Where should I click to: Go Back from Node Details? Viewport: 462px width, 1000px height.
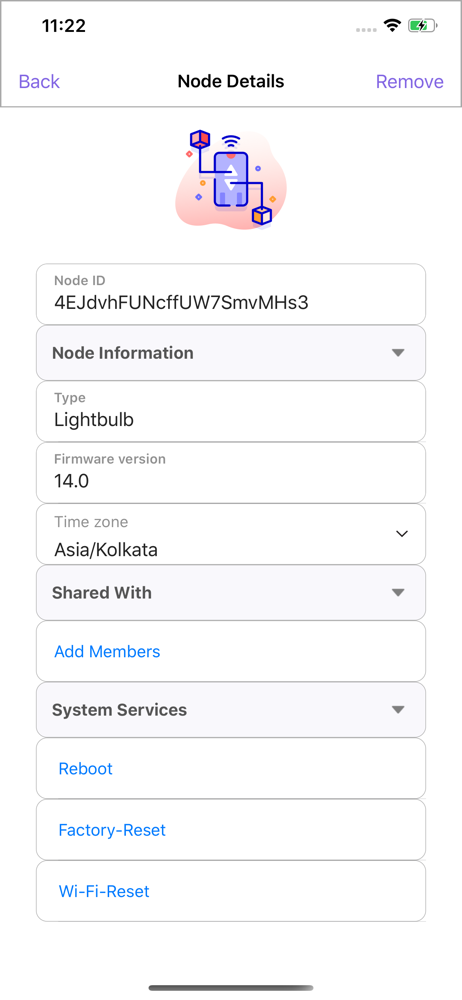39,82
